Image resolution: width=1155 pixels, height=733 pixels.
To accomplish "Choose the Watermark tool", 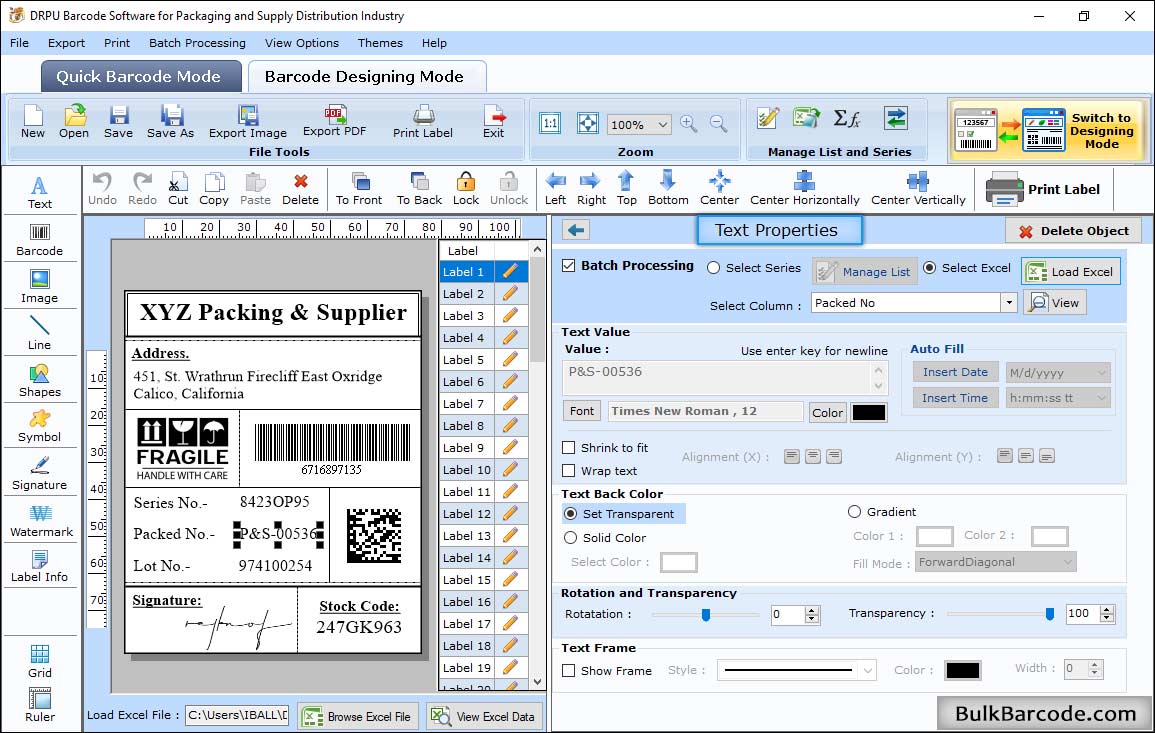I will point(41,521).
